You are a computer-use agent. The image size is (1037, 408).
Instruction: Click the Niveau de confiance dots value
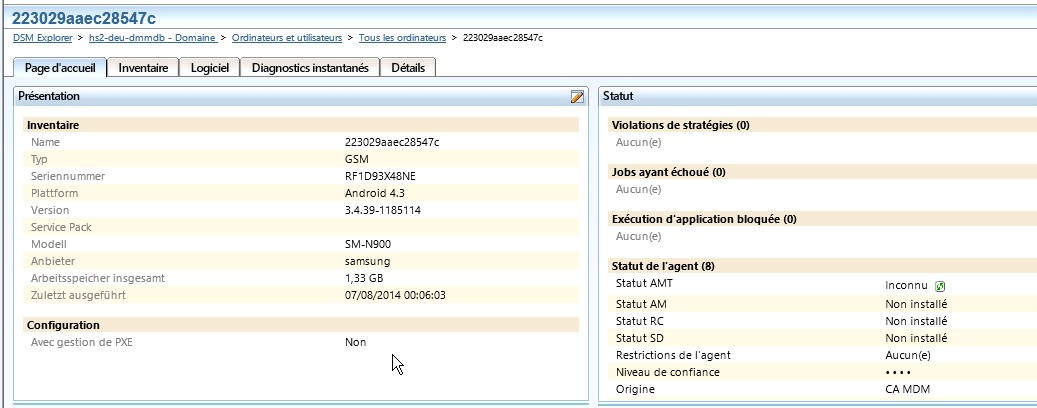click(x=898, y=373)
